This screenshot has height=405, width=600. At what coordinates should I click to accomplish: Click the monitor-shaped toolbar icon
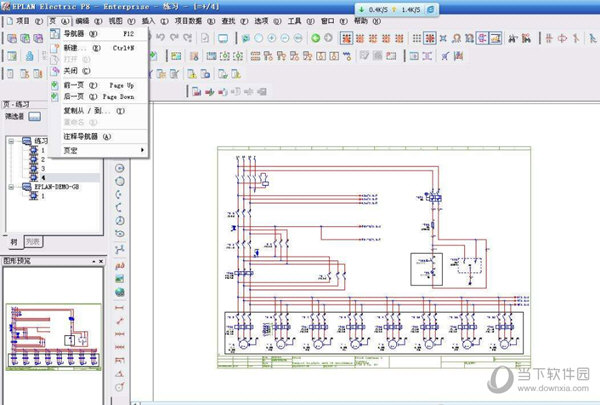click(223, 38)
